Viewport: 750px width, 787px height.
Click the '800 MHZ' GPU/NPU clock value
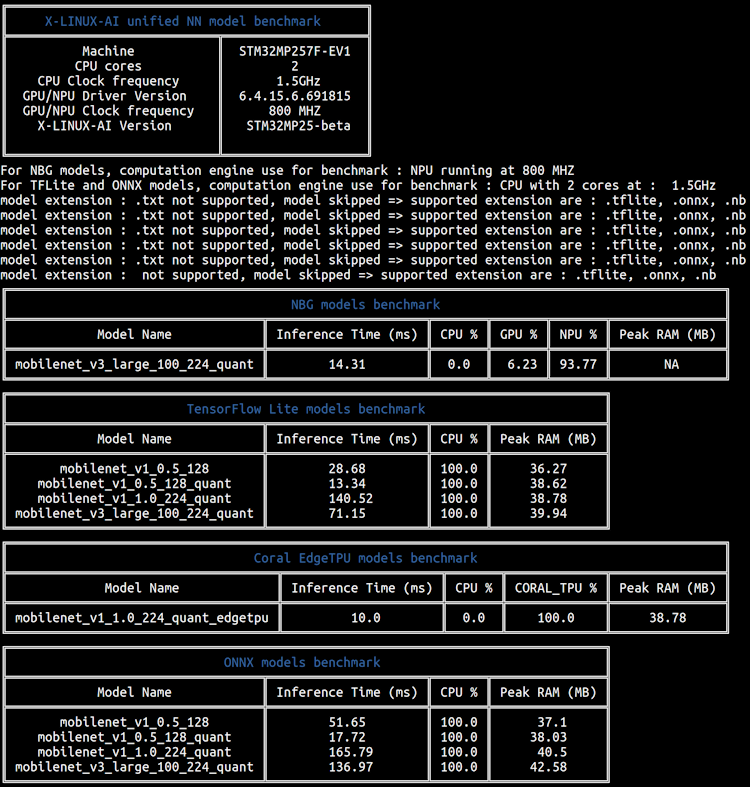pyautogui.click(x=295, y=111)
